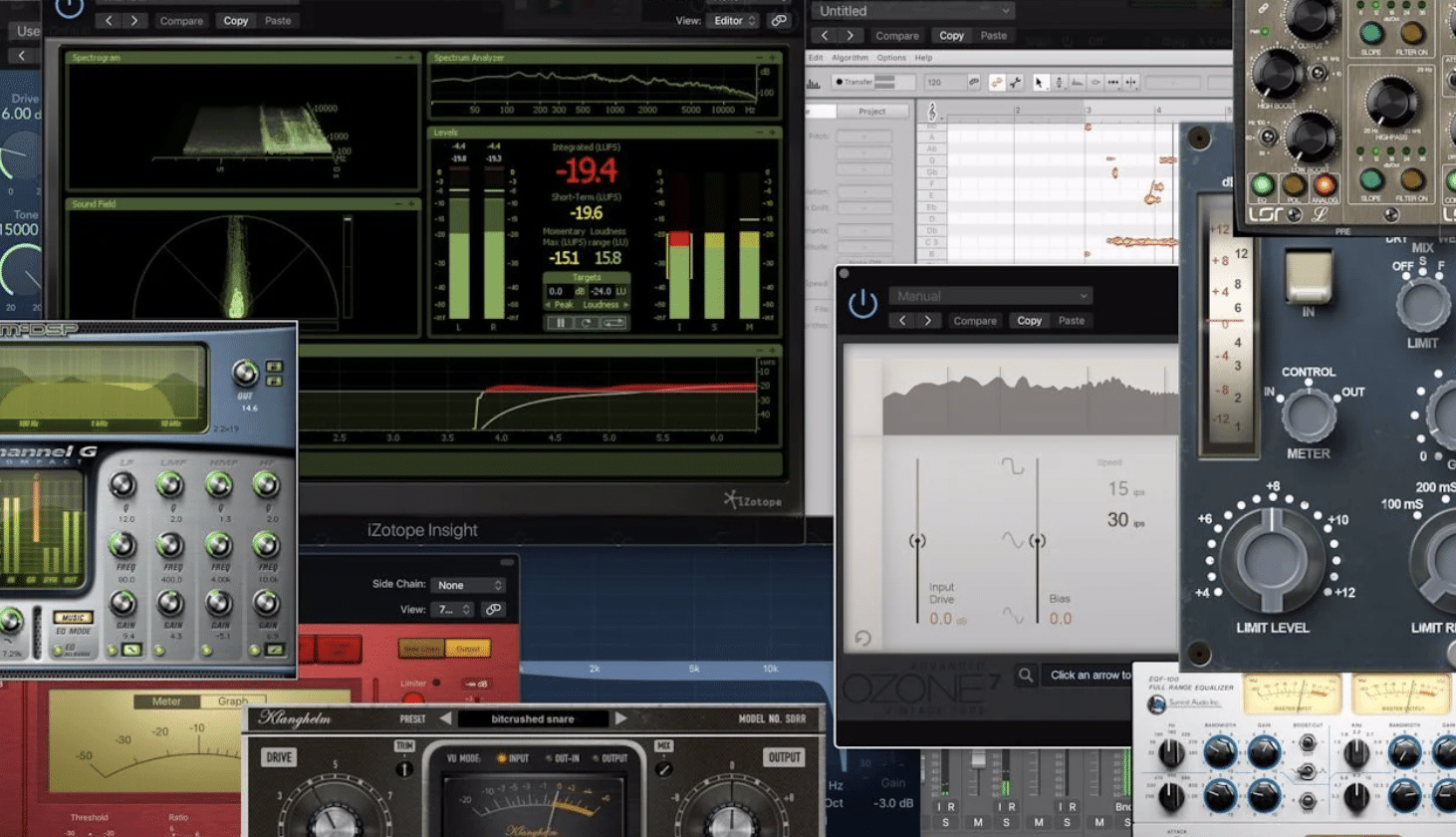
Task: Open the Manual preset dropdown in Ozone
Action: [990, 296]
